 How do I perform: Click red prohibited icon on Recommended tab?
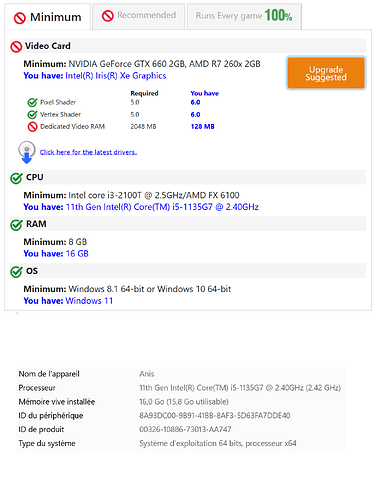tap(107, 16)
